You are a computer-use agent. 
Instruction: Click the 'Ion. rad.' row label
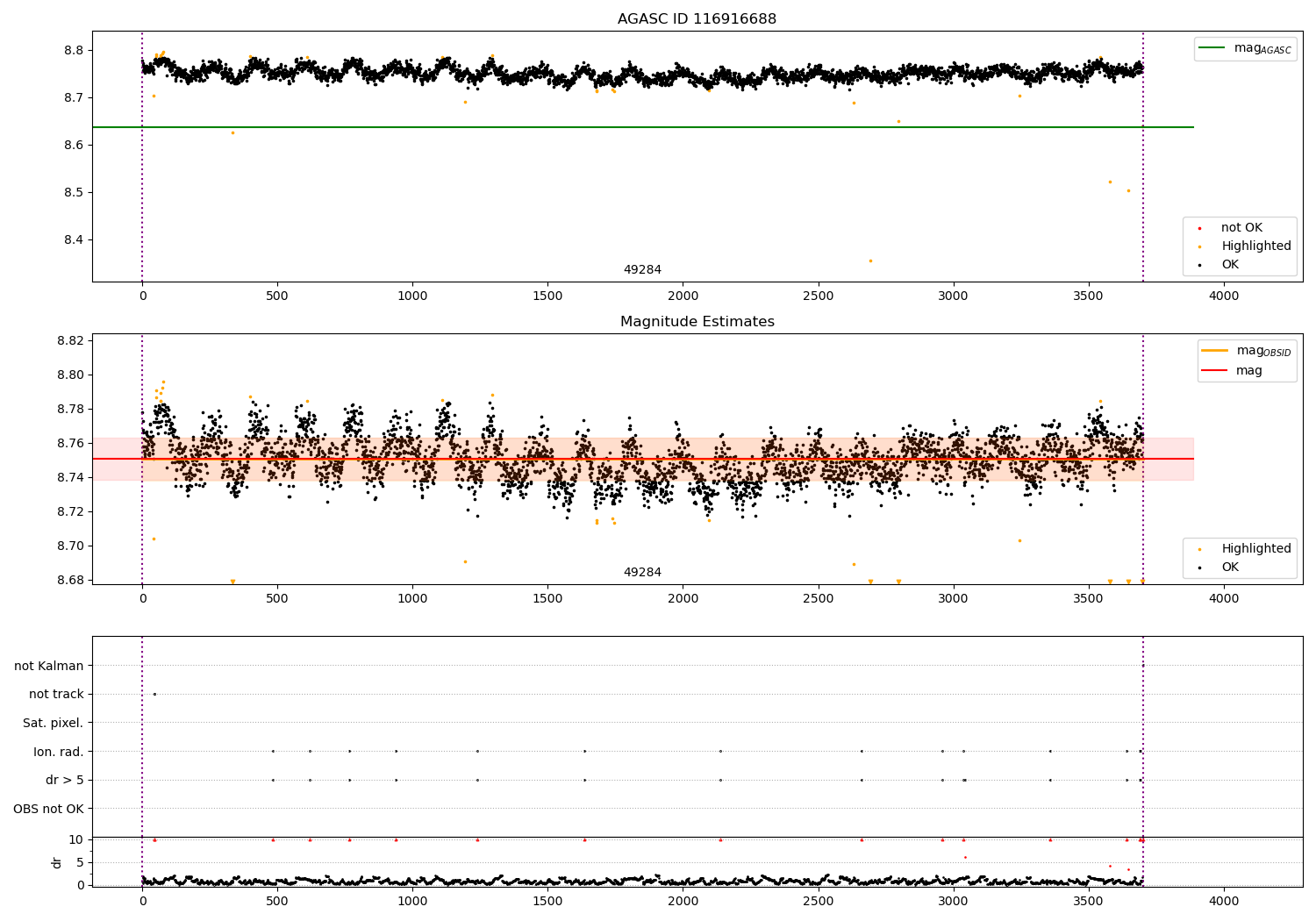tap(59, 752)
